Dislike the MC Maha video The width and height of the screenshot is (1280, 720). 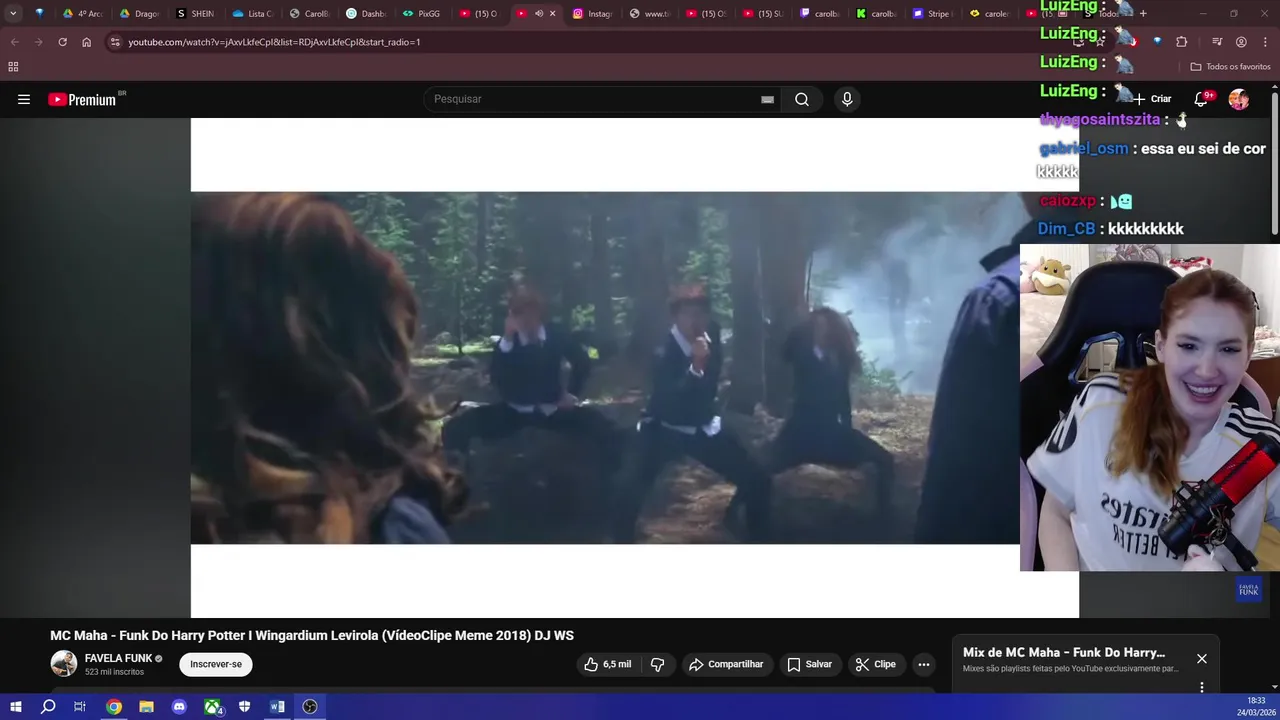point(658,664)
